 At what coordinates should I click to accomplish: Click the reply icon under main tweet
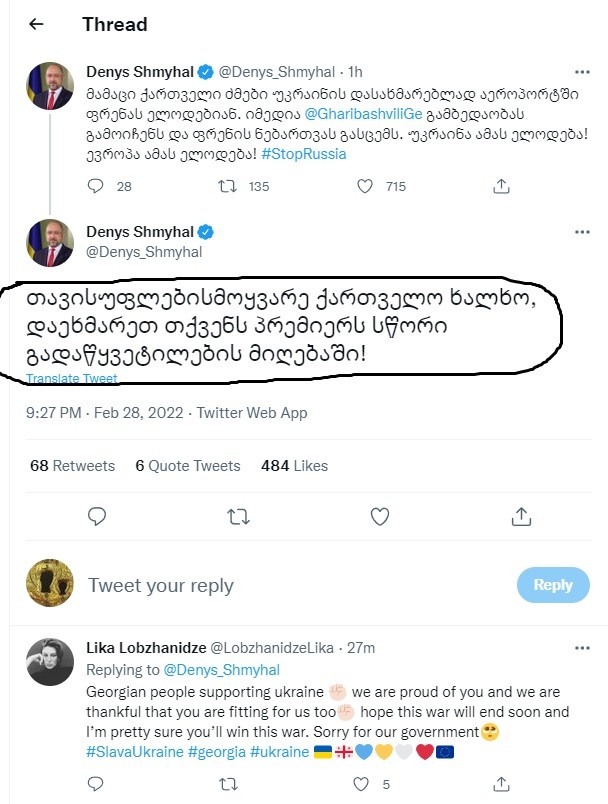(x=97, y=516)
